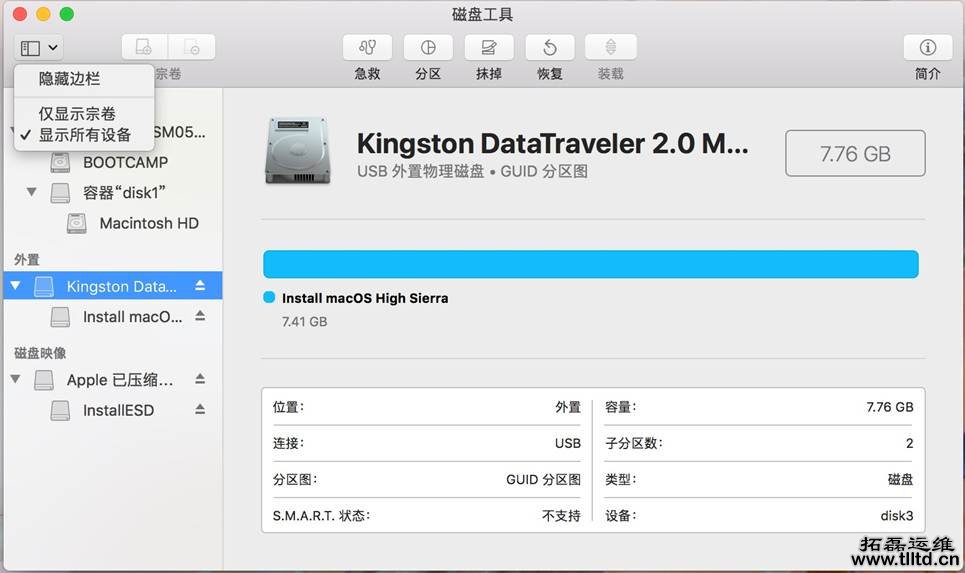Click the Mount (装载) toolbar icon

[x=610, y=48]
